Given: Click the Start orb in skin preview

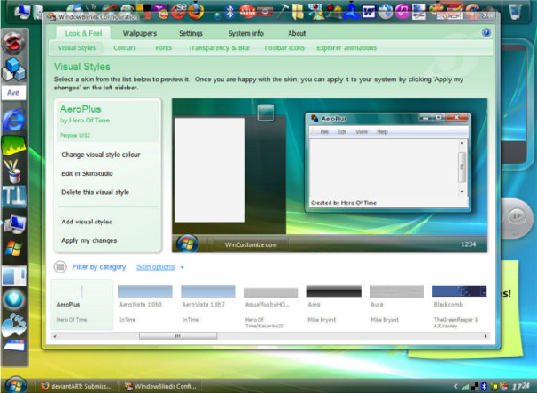Looking at the screenshot, I should pos(187,244).
